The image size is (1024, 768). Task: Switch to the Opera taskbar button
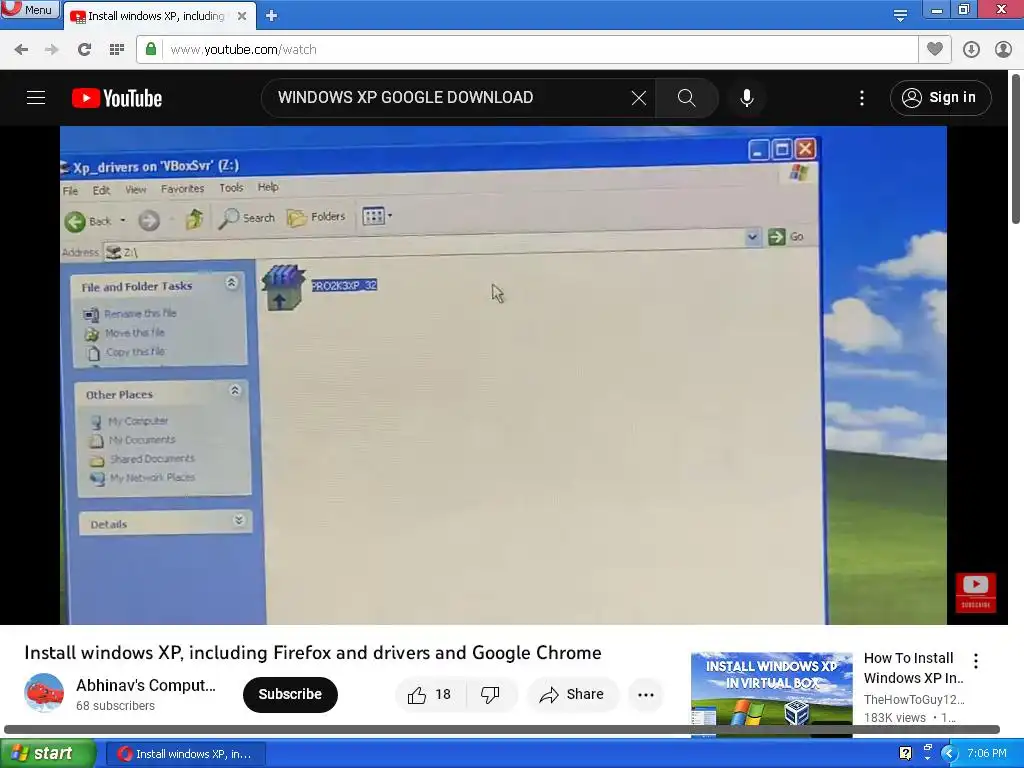click(185, 754)
